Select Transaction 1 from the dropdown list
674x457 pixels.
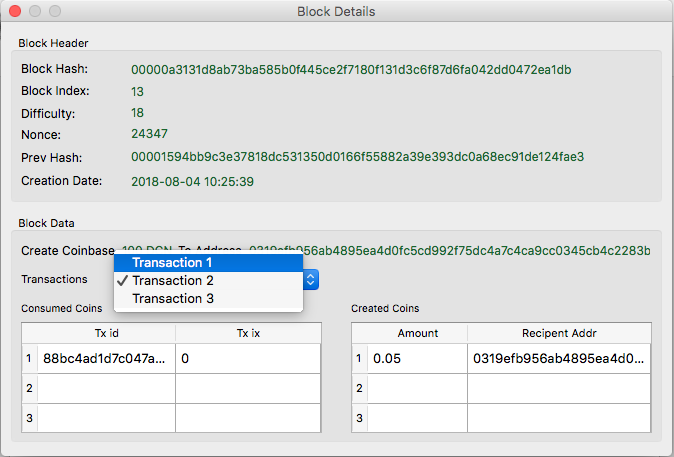coord(208,263)
